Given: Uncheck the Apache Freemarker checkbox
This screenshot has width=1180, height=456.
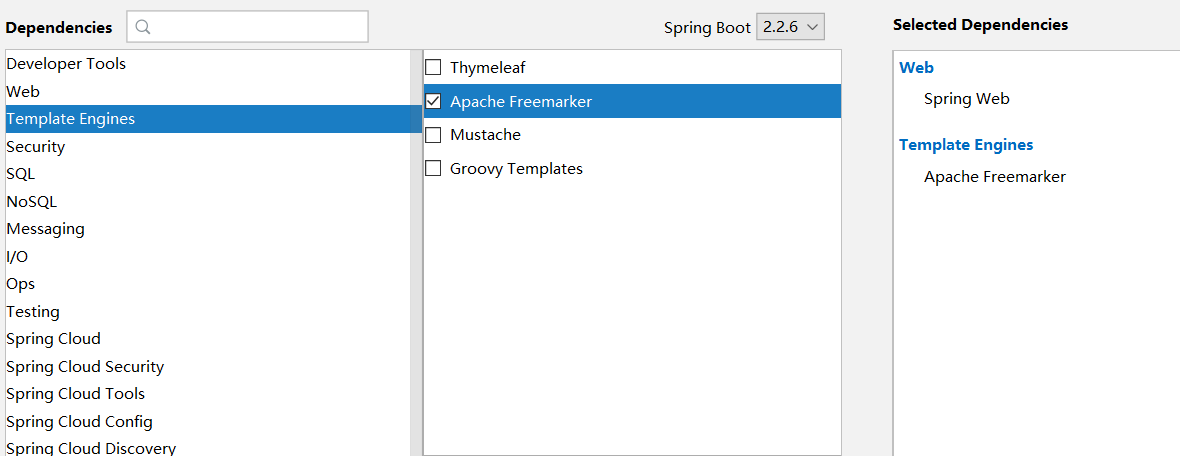Looking at the screenshot, I should pyautogui.click(x=433, y=101).
